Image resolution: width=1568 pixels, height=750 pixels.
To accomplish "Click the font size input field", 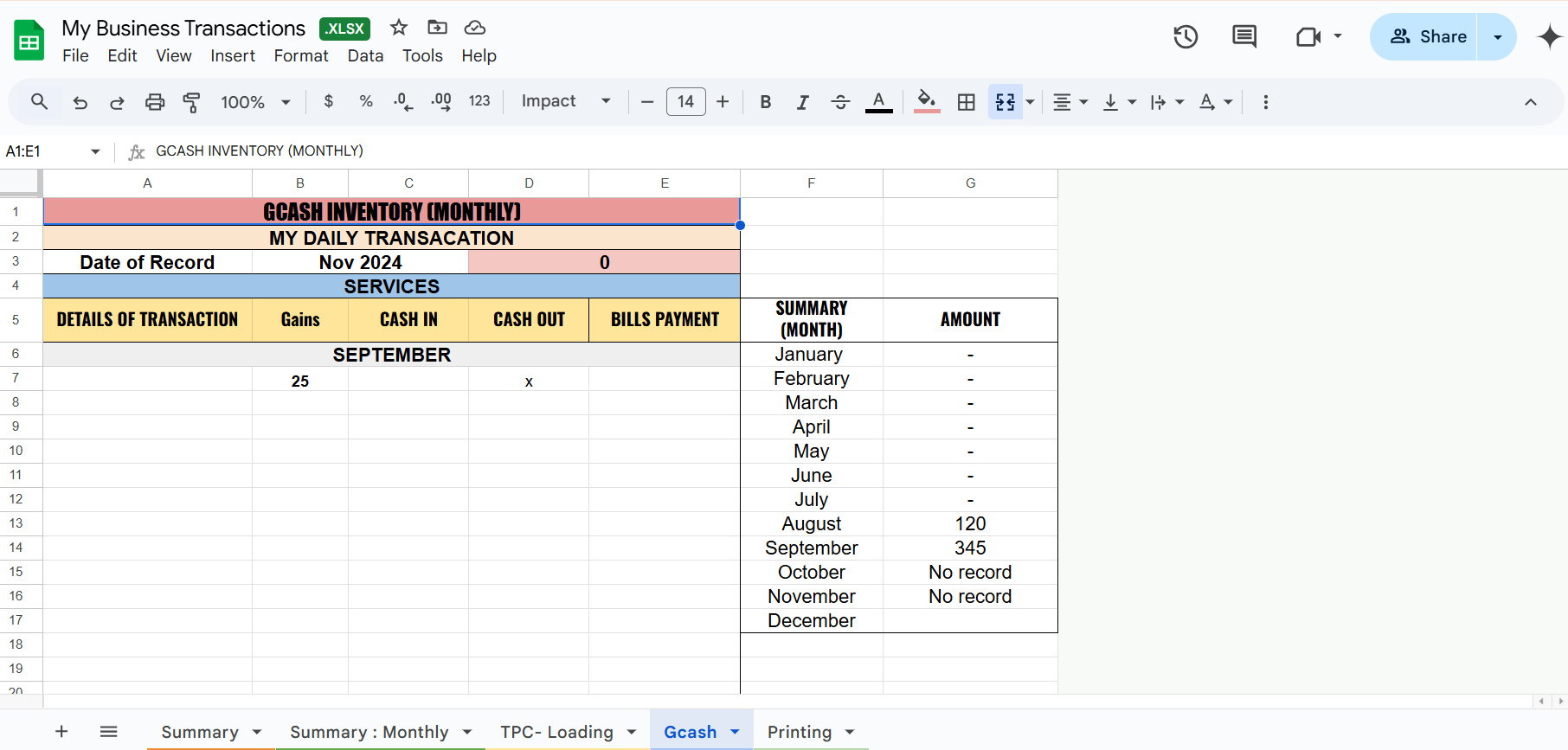I will click(686, 102).
